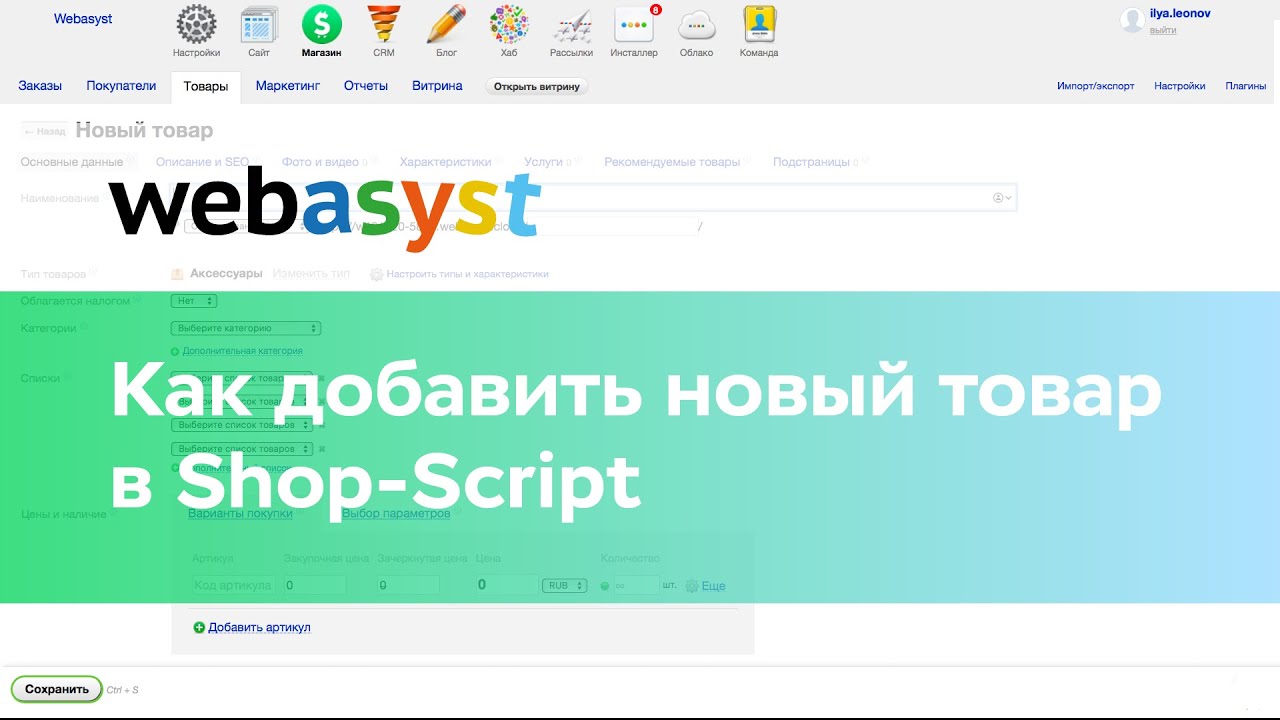Select the Товары tab

206,87
